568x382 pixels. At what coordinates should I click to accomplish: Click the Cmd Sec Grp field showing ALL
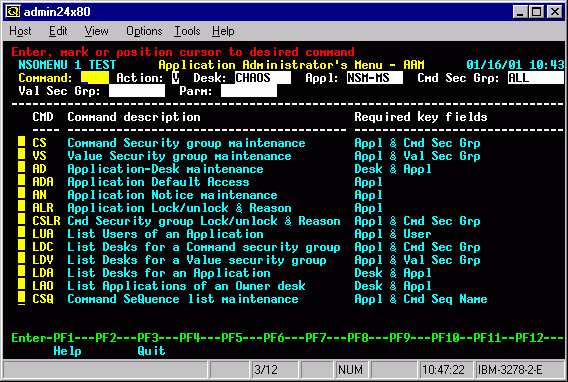click(x=535, y=78)
